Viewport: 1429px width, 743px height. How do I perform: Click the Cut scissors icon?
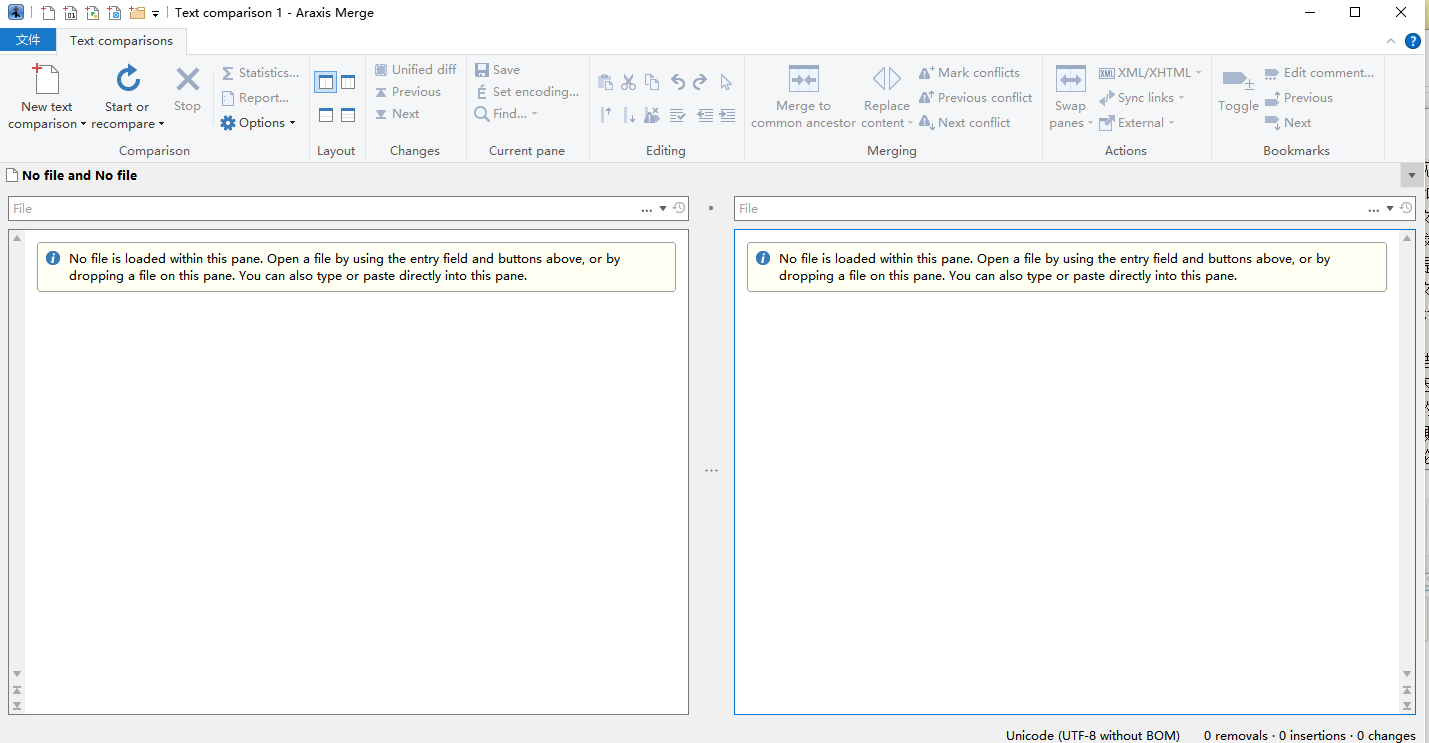[x=629, y=82]
